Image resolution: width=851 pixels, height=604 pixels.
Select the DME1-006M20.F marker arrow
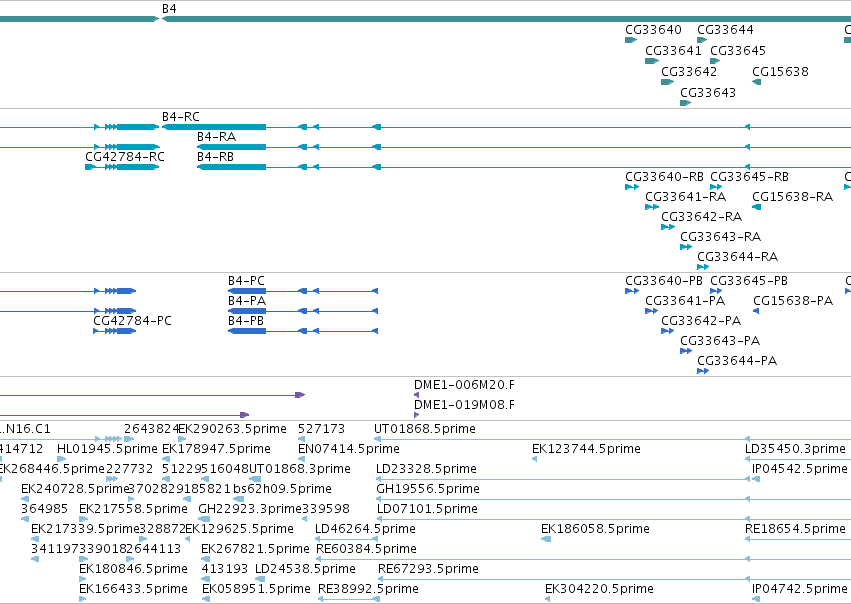click(416, 395)
